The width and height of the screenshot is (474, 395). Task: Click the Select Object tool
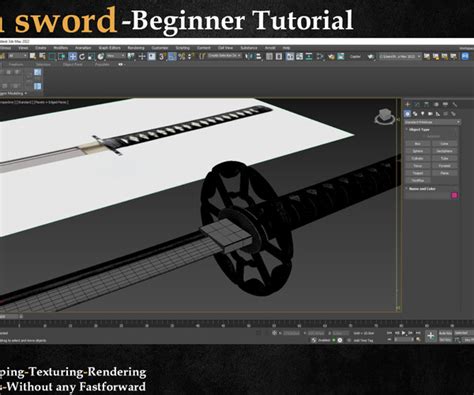33,56
